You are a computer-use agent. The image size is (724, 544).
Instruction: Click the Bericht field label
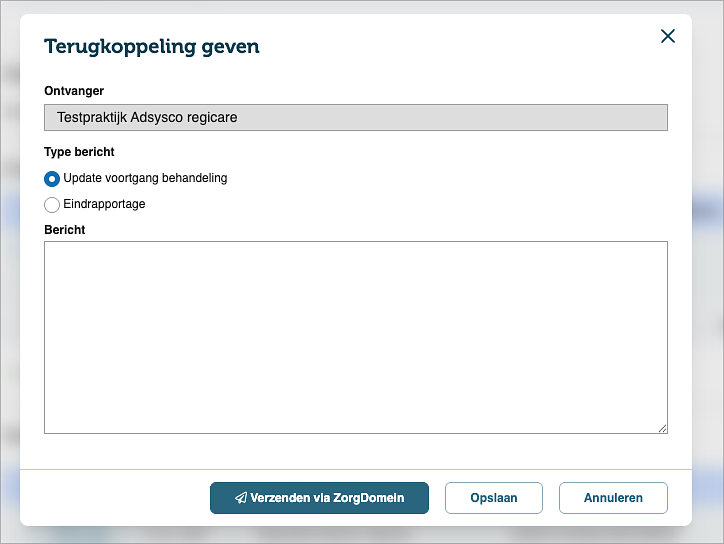(65, 230)
